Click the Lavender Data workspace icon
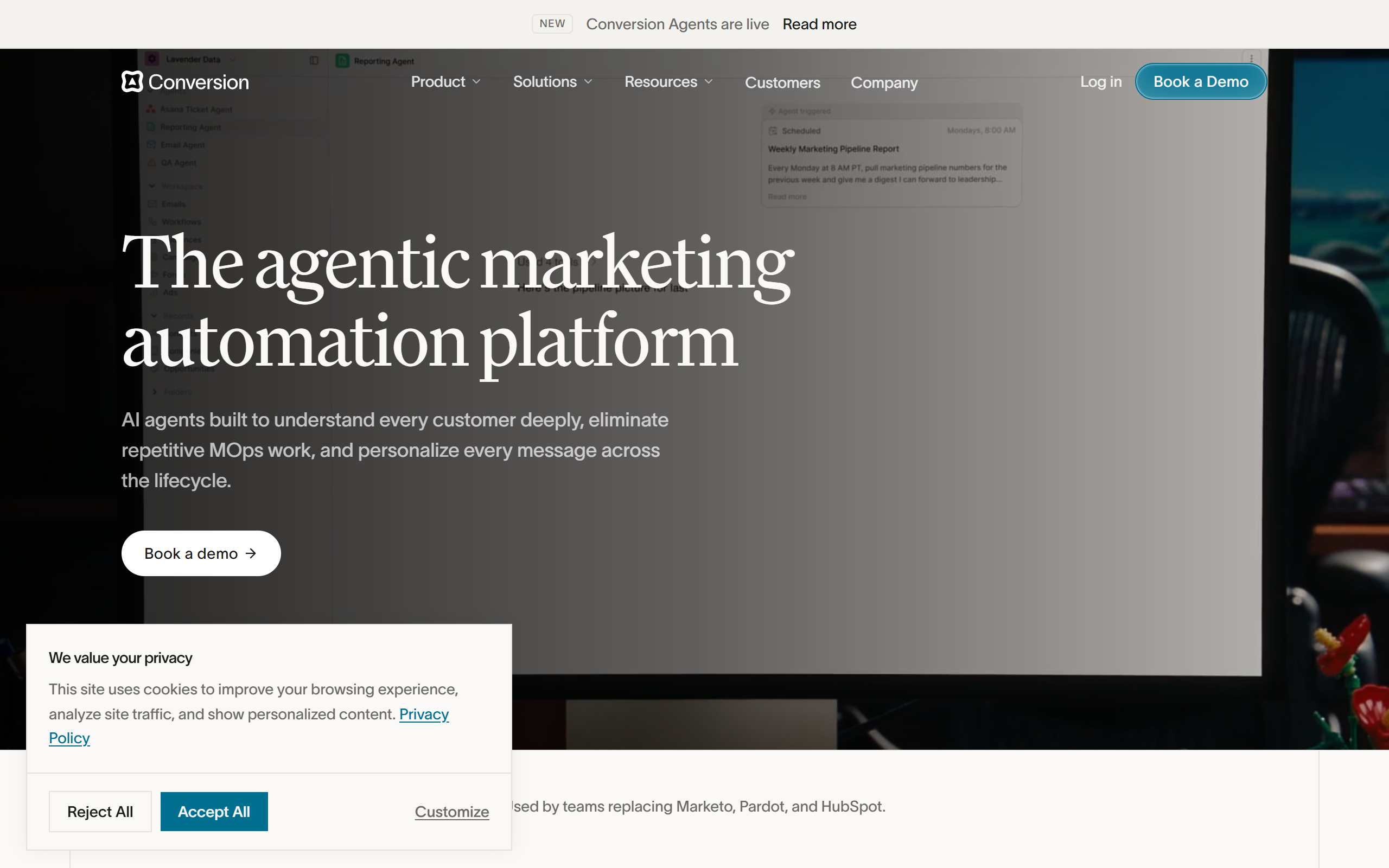The height and width of the screenshot is (868, 1389). pyautogui.click(x=151, y=59)
